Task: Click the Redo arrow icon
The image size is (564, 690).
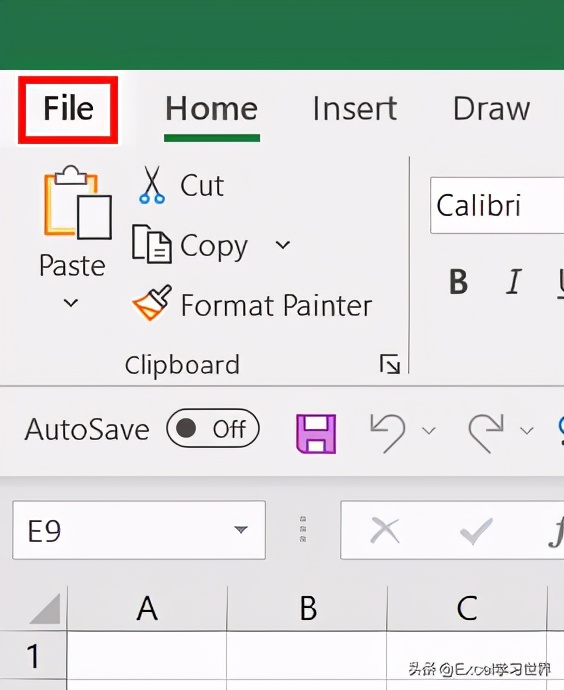Action: tap(486, 432)
